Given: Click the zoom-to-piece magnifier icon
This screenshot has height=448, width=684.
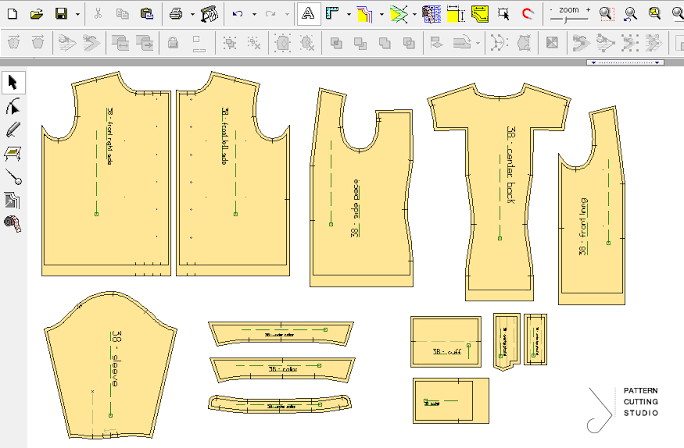Looking at the screenshot, I should [x=654, y=13].
